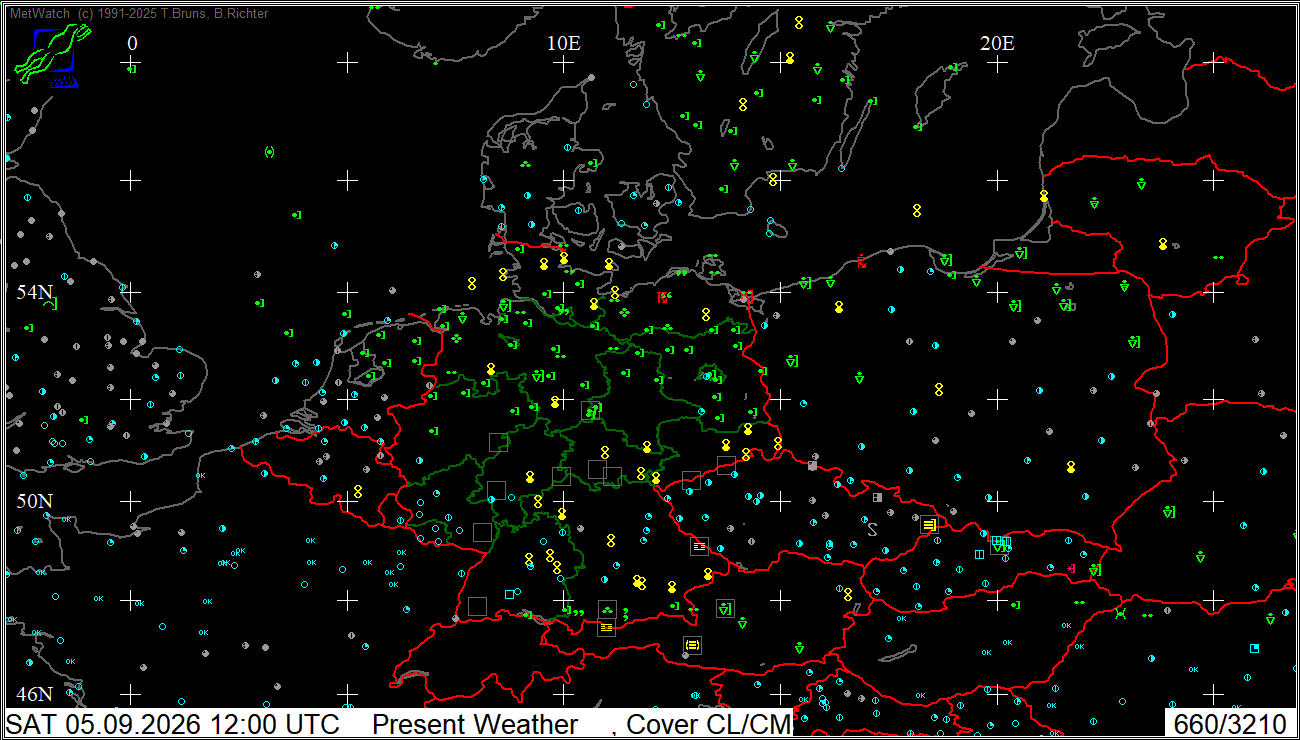
Task: Click the Present Weather parameter label
Action: (475, 724)
